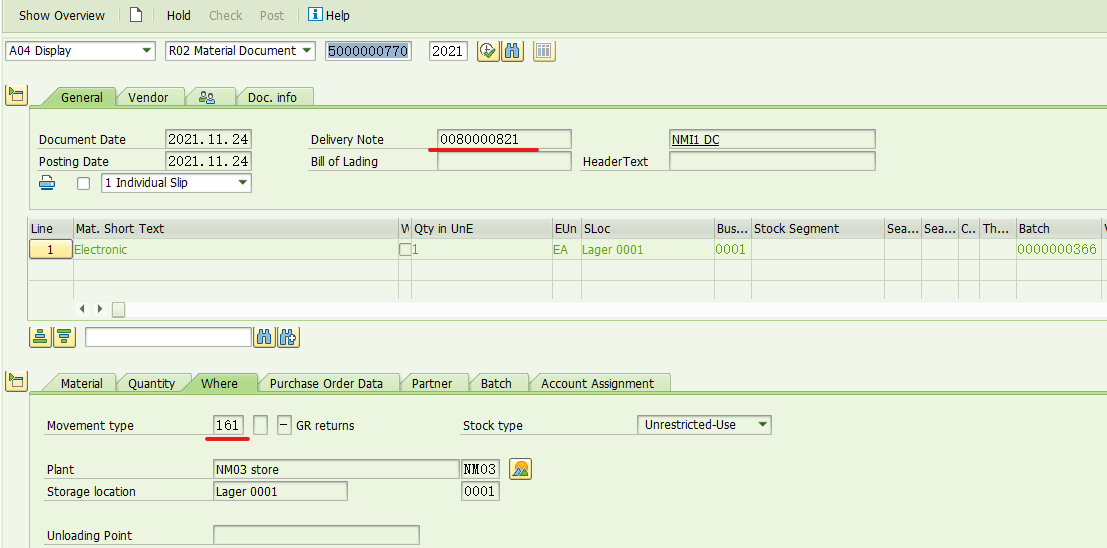This screenshot has height=548, width=1107.
Task: Switch to the Batch tab
Action: click(496, 383)
